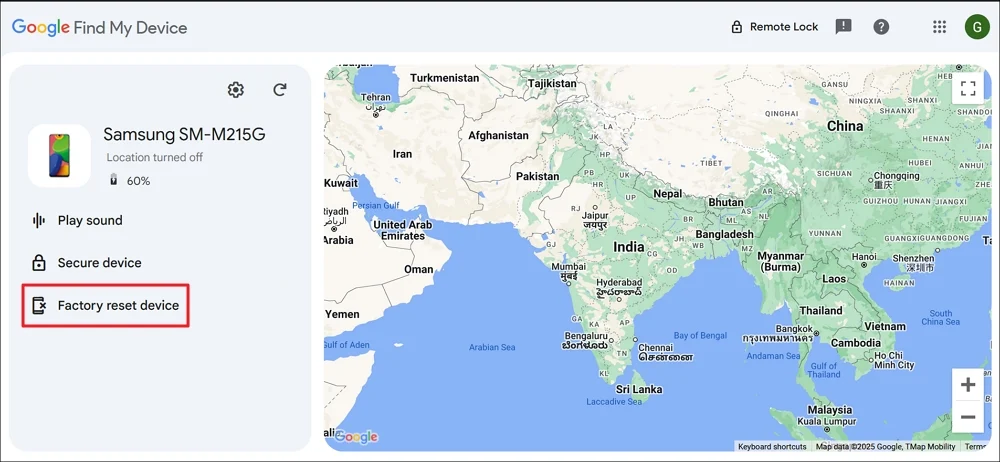Open the settings gear icon
Viewport: 1000px width, 462px height.
click(x=236, y=90)
